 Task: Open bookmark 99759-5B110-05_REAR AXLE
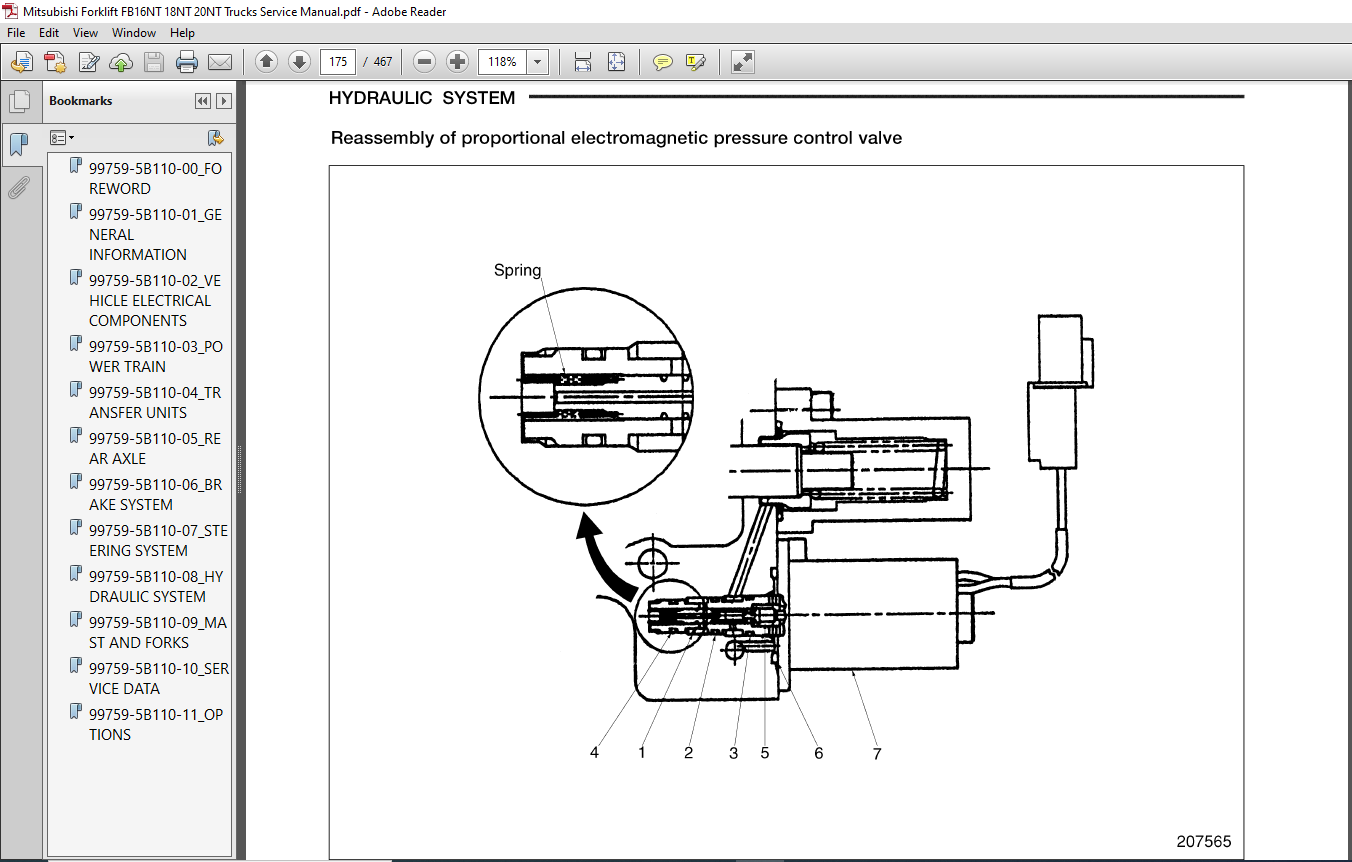tap(155, 449)
